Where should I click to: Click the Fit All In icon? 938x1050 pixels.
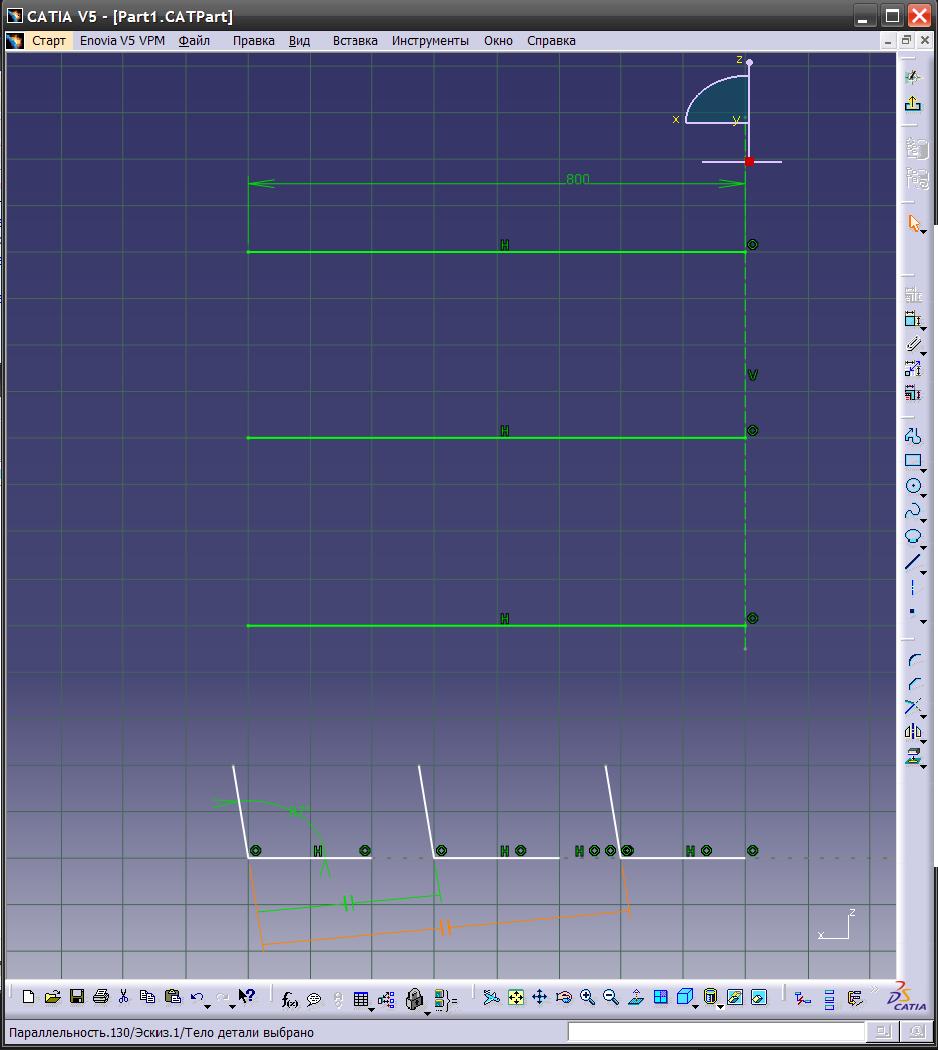pos(516,998)
